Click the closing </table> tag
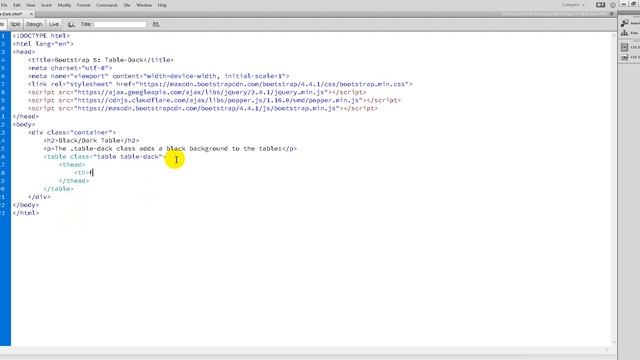This screenshot has width=640, height=360. click(59, 189)
